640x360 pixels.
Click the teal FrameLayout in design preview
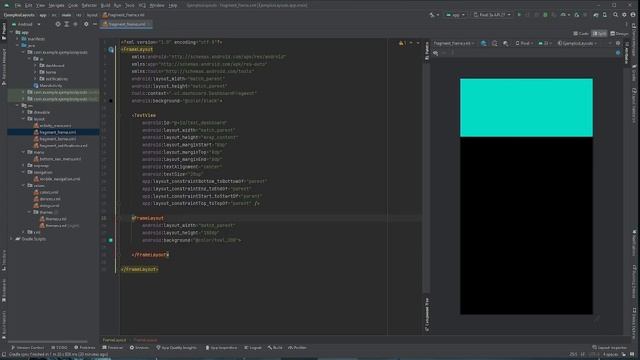(526, 108)
